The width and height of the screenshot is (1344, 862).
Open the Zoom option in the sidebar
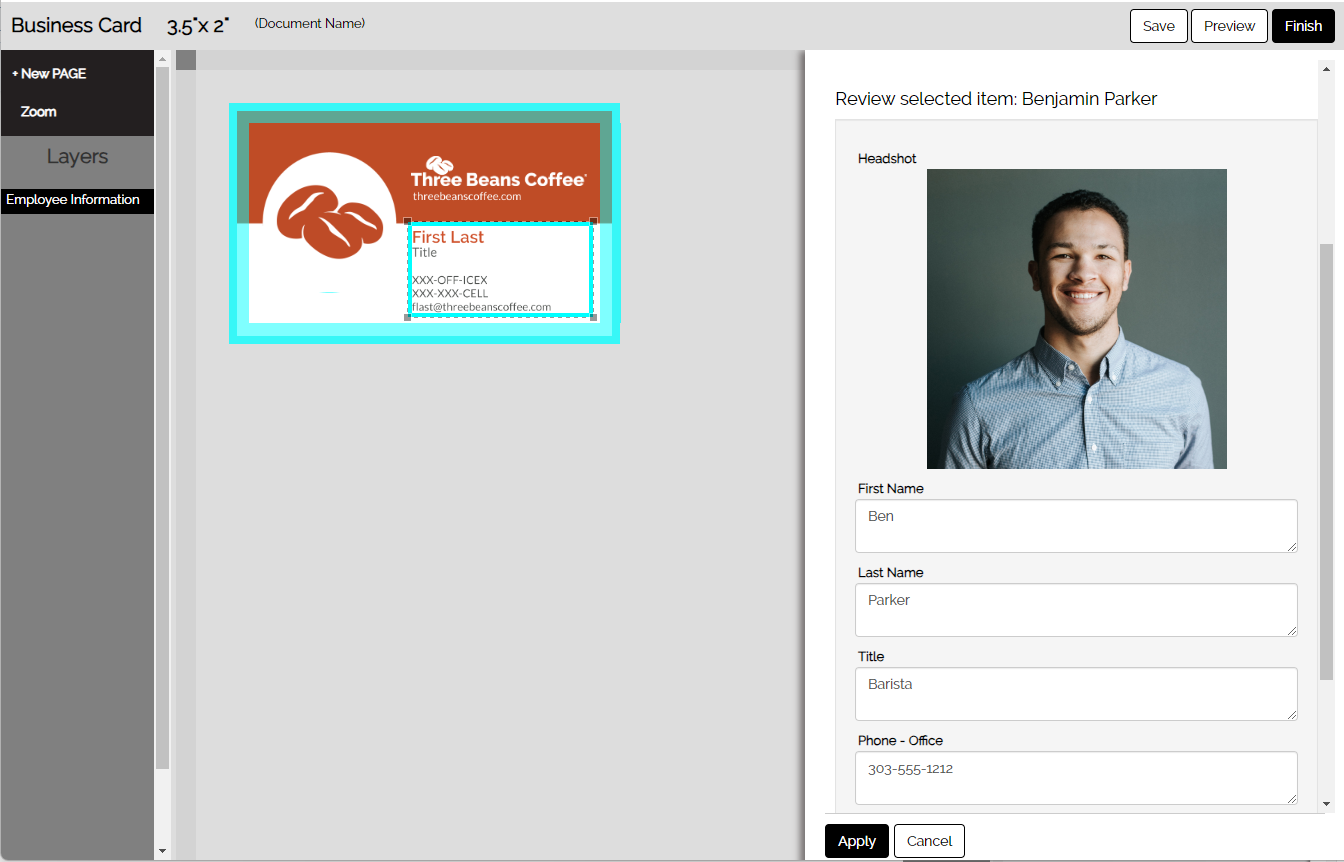click(38, 112)
